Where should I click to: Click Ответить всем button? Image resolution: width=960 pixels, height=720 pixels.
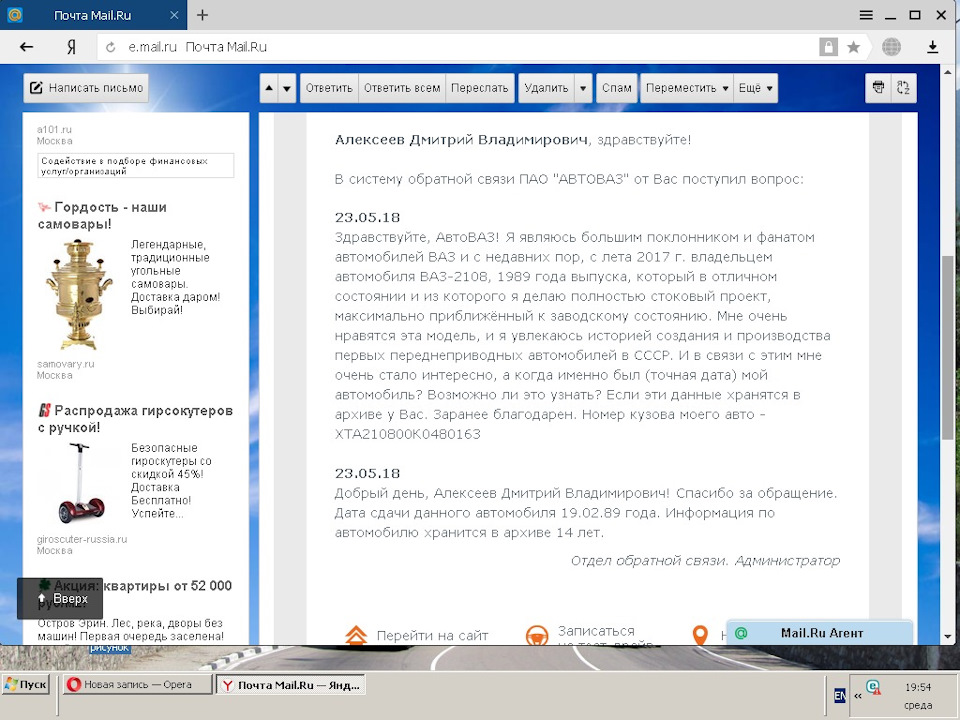402,88
